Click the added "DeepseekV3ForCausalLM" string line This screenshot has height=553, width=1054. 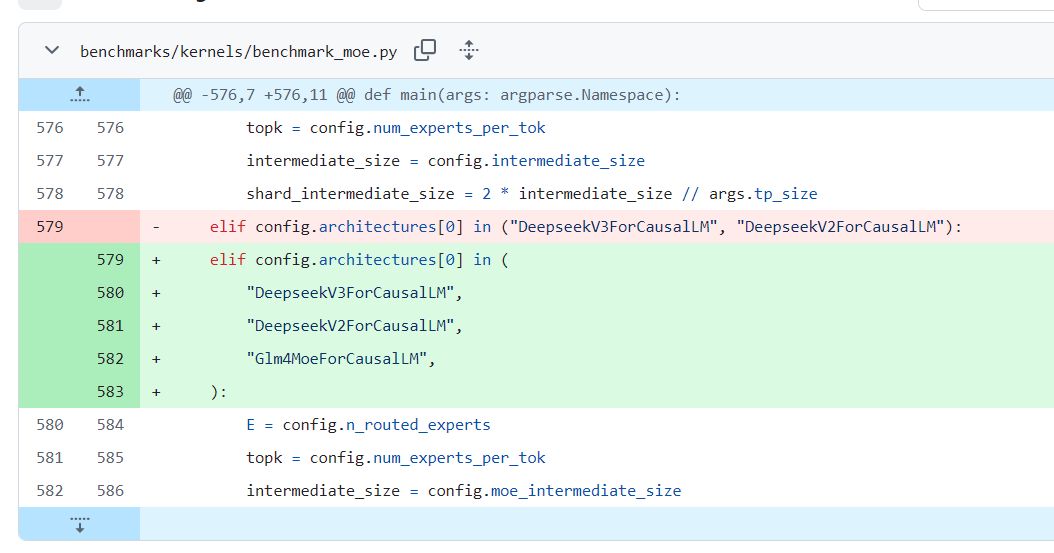pos(354,293)
